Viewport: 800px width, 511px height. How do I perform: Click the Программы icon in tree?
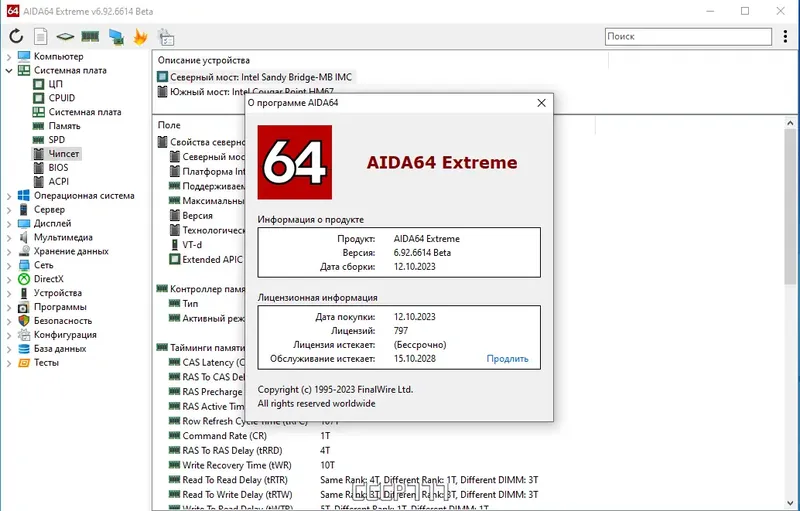tap(24, 307)
